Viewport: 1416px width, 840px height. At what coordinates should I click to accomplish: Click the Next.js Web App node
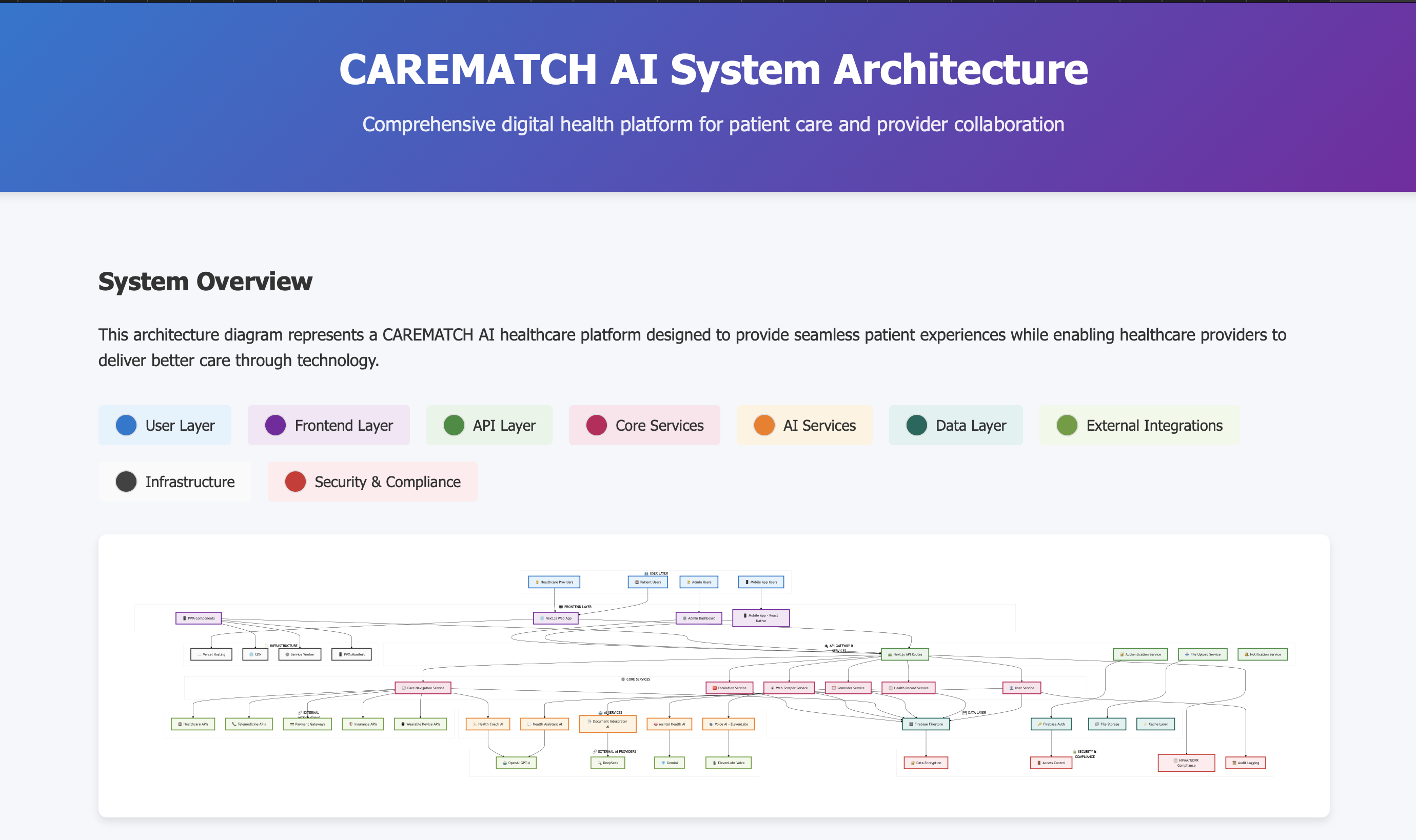point(556,618)
